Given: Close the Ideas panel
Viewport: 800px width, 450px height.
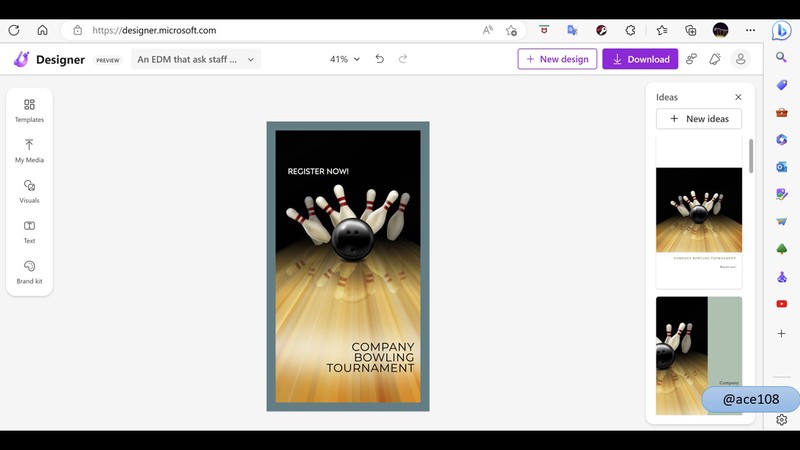Looking at the screenshot, I should 738,97.
